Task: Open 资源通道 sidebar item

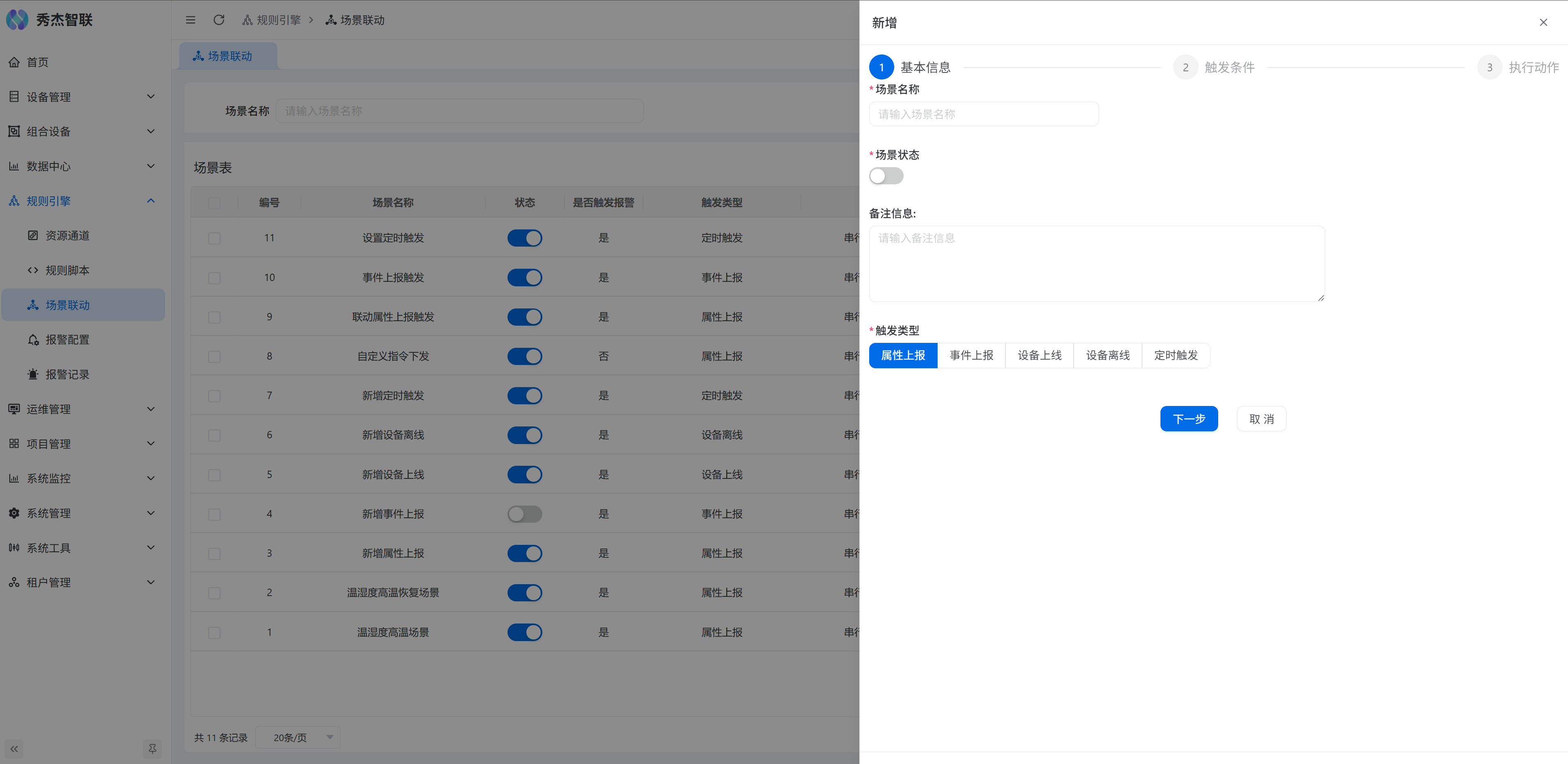Action: click(67, 236)
